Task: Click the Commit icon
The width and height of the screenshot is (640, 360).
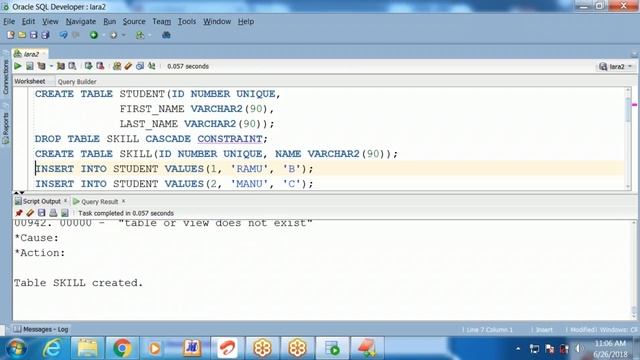Action: click(x=88, y=66)
